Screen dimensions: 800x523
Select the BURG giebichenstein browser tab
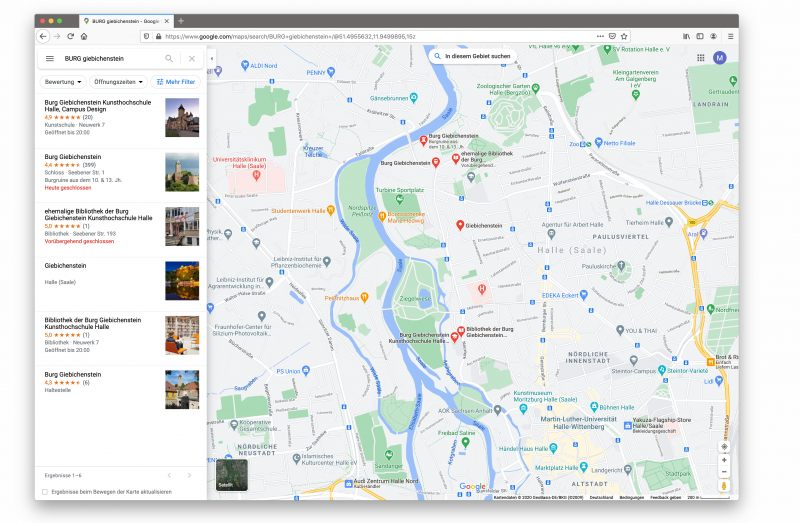[x=123, y=20]
